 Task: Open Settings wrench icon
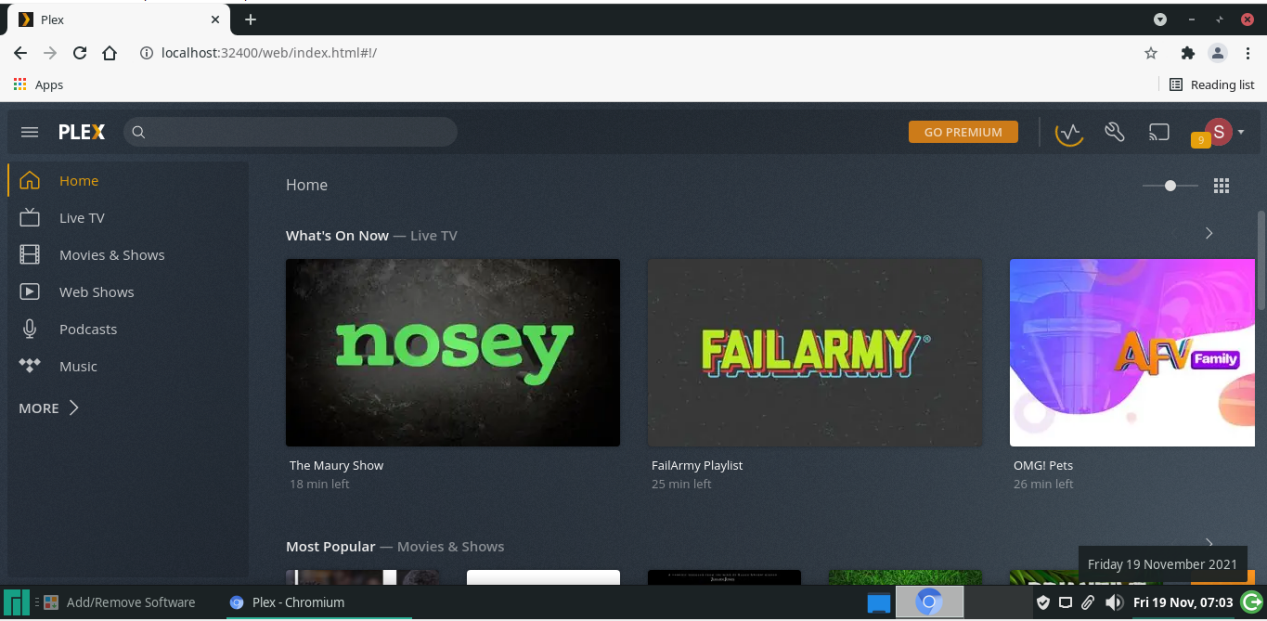[1115, 132]
